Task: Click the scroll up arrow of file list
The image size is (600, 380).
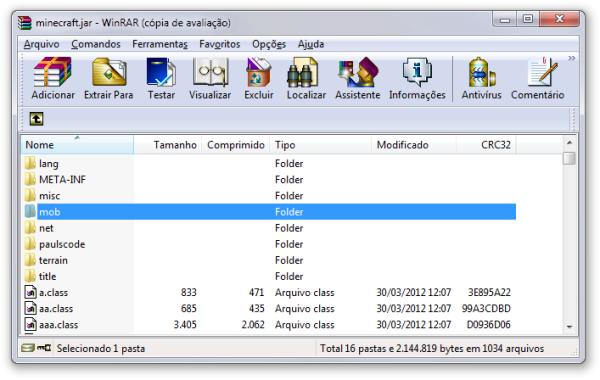Action: click(x=569, y=143)
